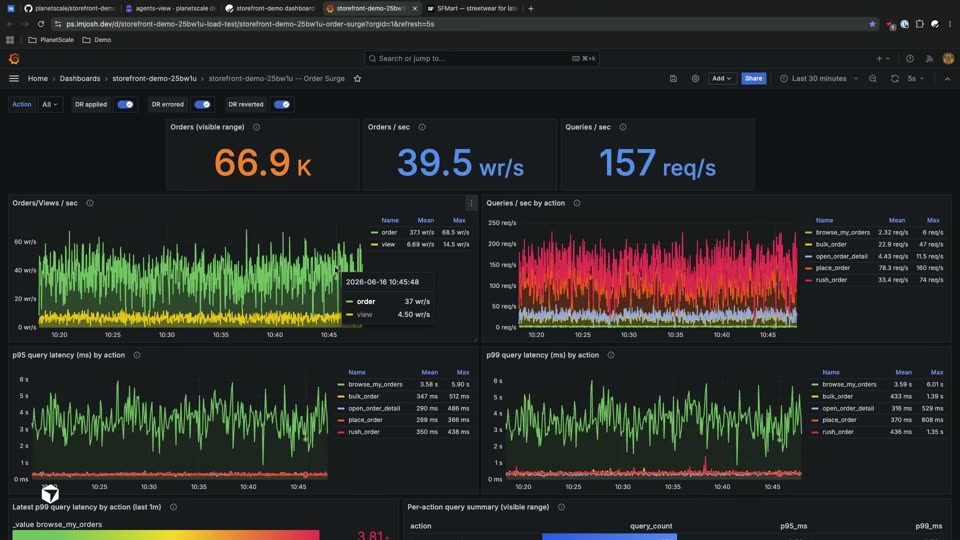960x540 pixels.
Task: Open the Orders/Views panel three-dot menu
Action: click(471, 203)
